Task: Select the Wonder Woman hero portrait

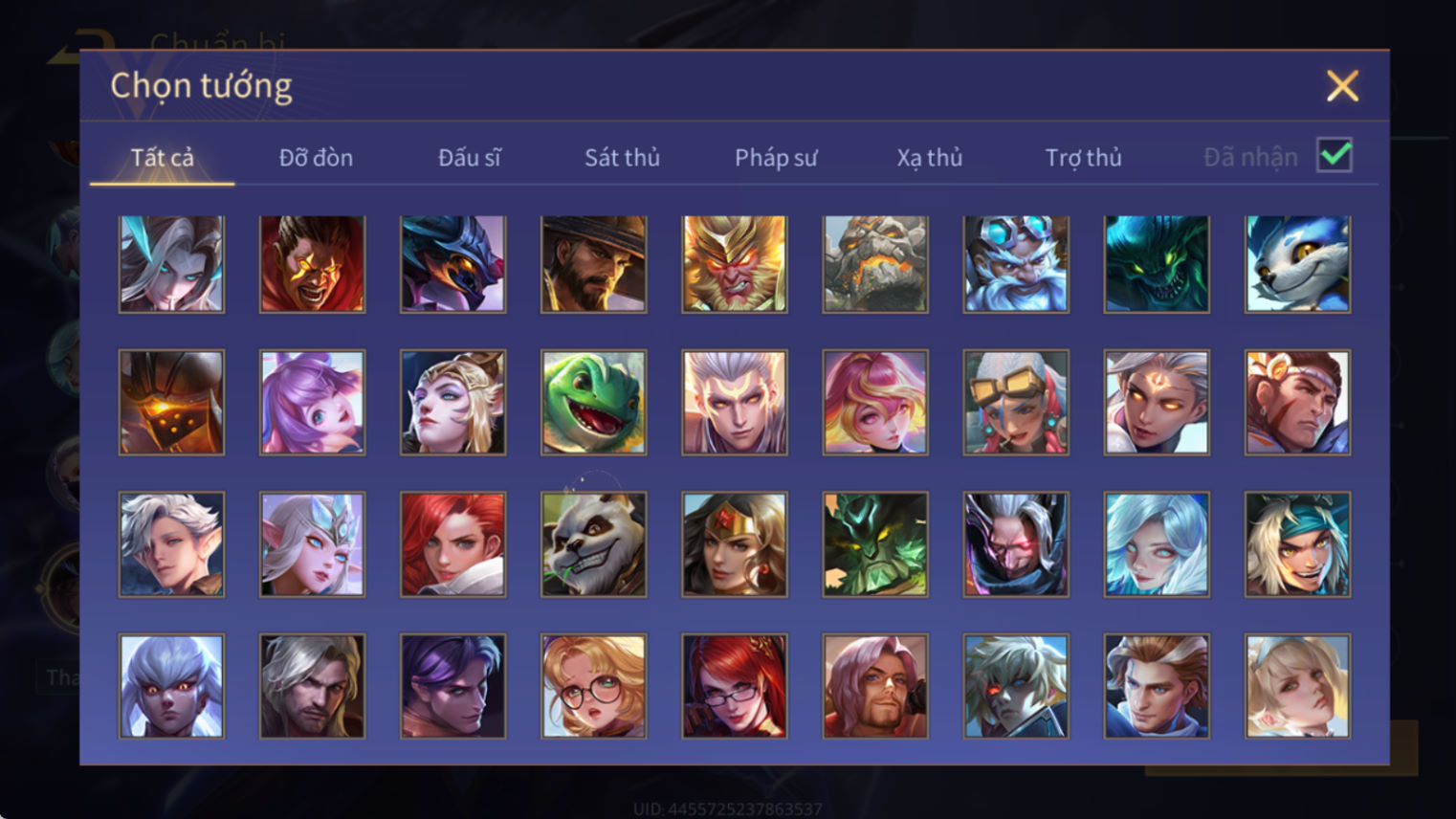Action: pos(734,544)
